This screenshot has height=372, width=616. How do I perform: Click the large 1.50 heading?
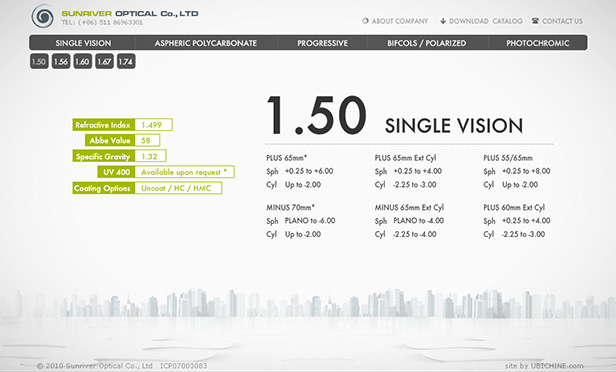pos(317,115)
